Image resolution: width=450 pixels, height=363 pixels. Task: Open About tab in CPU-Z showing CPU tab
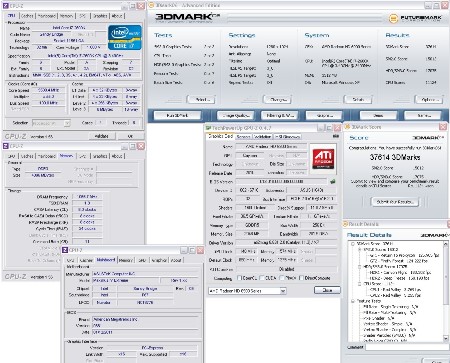point(117,16)
